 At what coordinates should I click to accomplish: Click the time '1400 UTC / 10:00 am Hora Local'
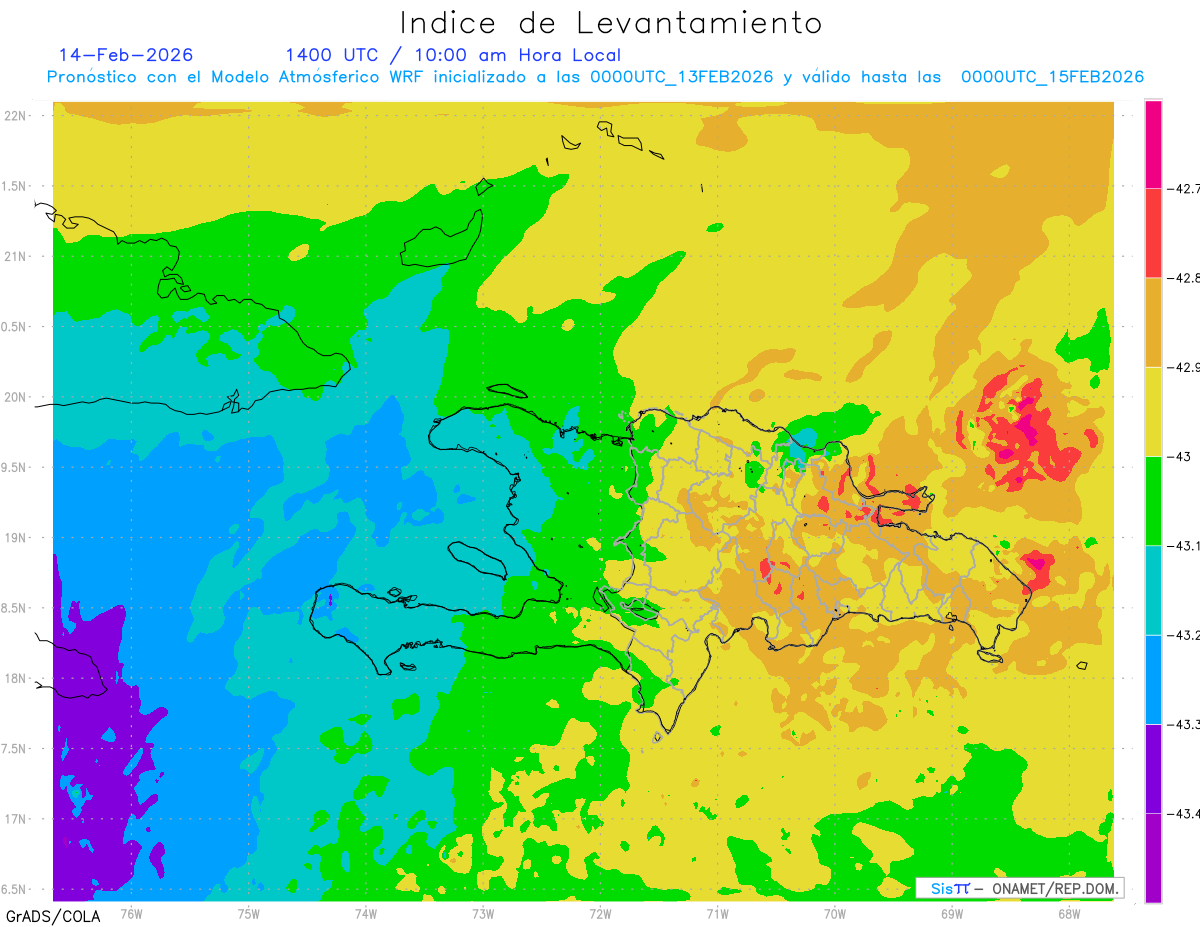(453, 55)
